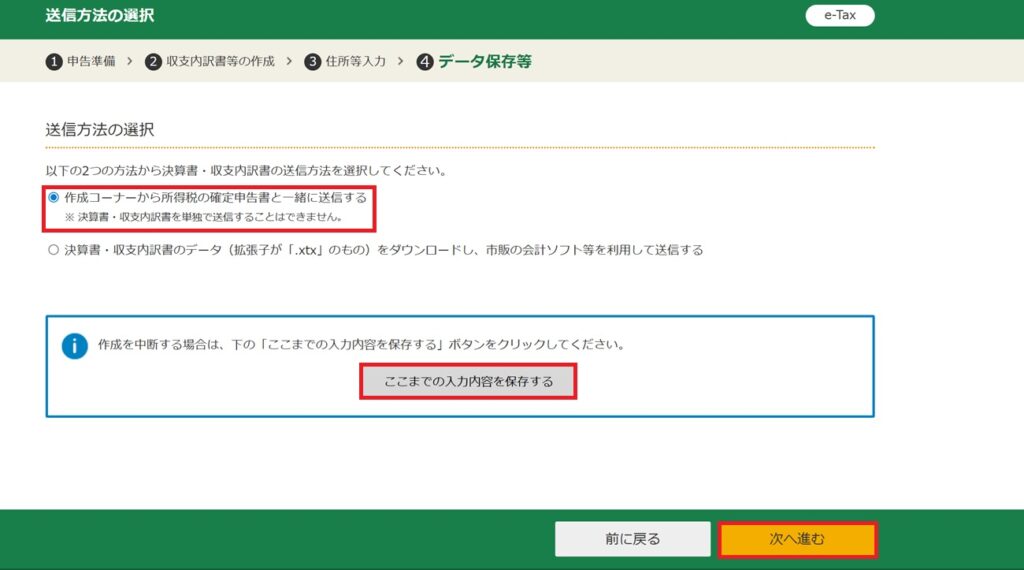Image resolution: width=1024 pixels, height=570 pixels.
Task: Click the .xtx download option label text
Action: tap(384, 250)
